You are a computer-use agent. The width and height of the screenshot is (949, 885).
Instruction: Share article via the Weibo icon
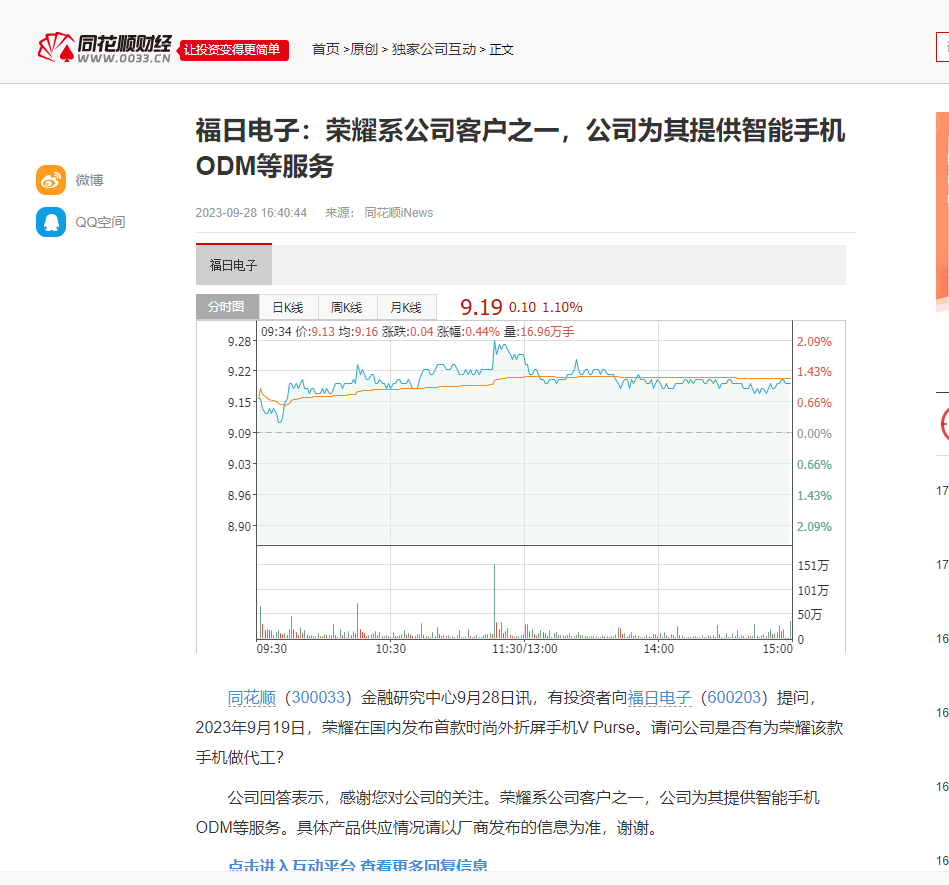pyautogui.click(x=51, y=180)
